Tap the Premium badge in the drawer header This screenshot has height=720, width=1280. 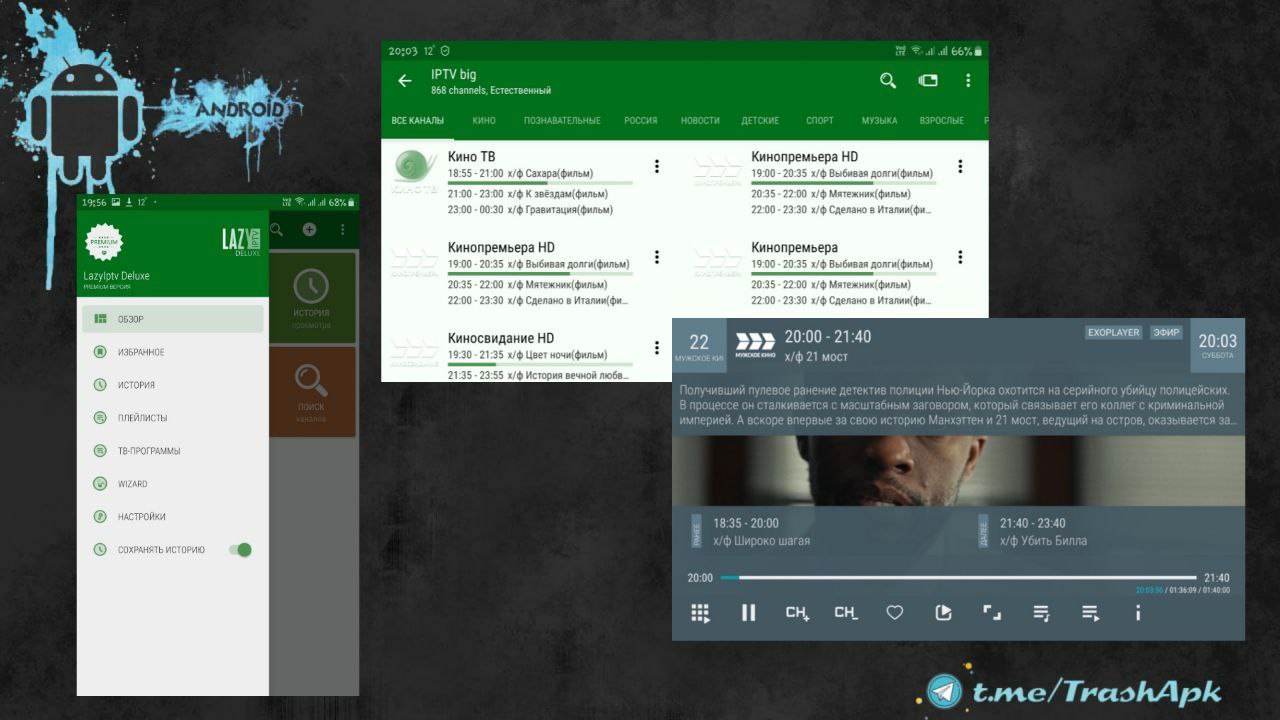pos(104,243)
